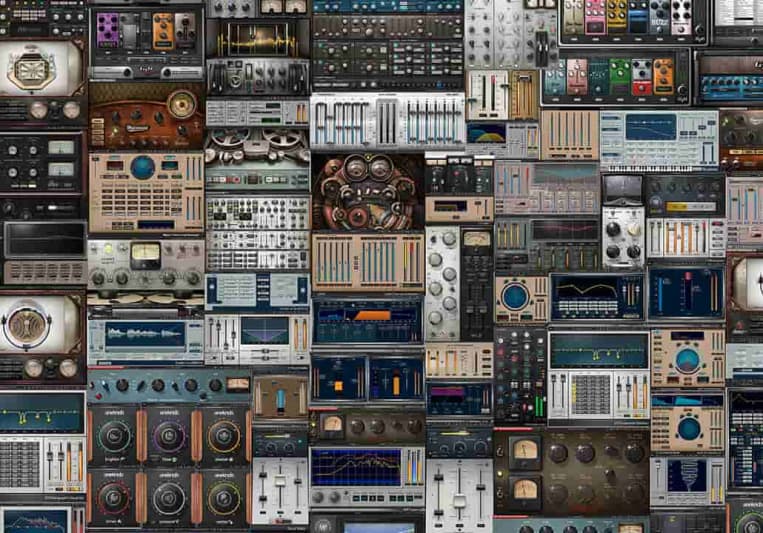Click the left tape reel of the tape machine
Screen dimensions: 763x533
230,139
